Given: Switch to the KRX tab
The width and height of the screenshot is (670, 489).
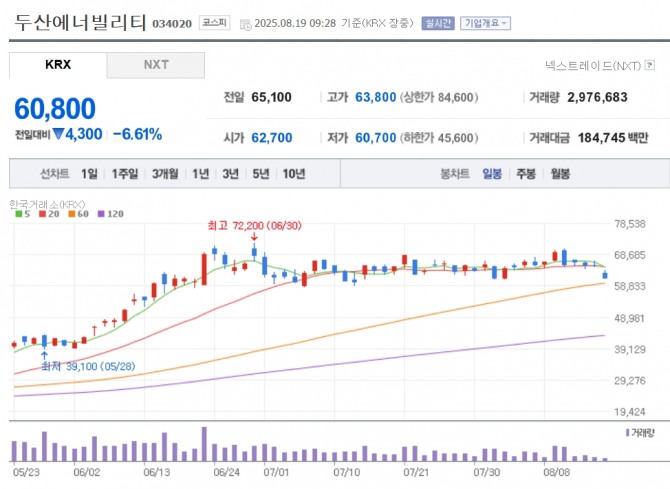Looking at the screenshot, I should pos(58,65).
